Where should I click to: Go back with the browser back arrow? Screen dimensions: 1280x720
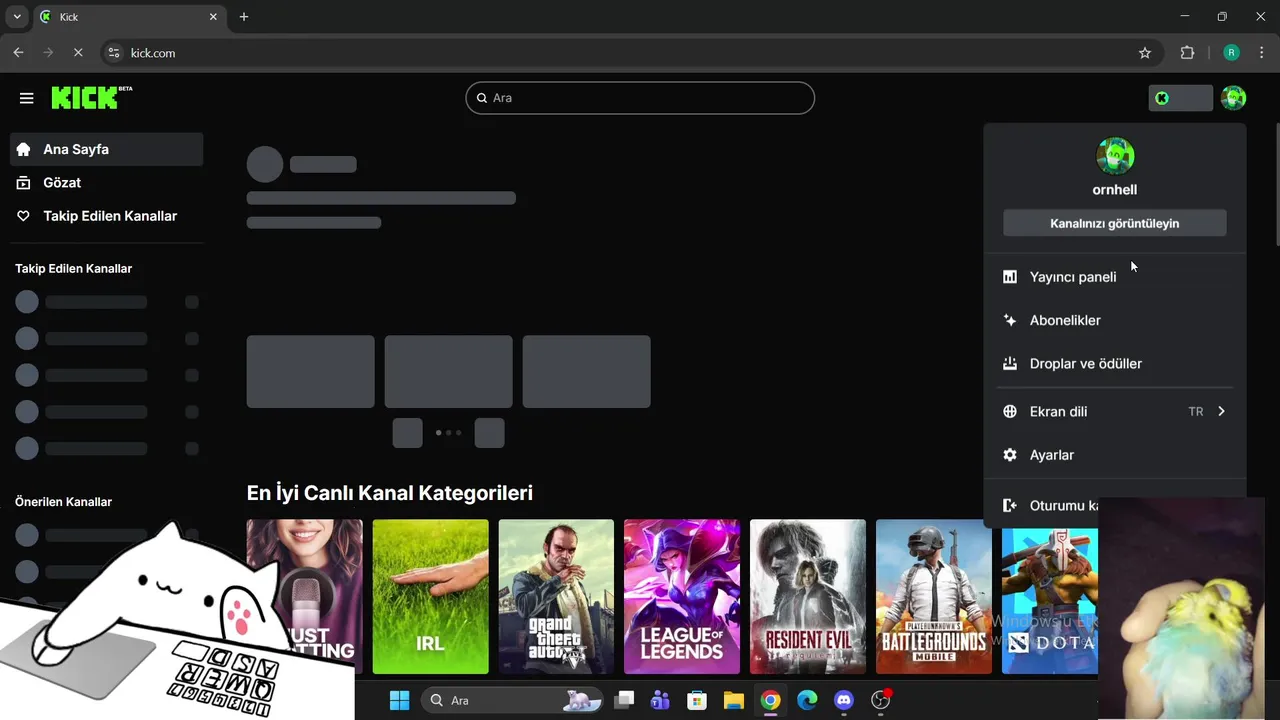18,53
